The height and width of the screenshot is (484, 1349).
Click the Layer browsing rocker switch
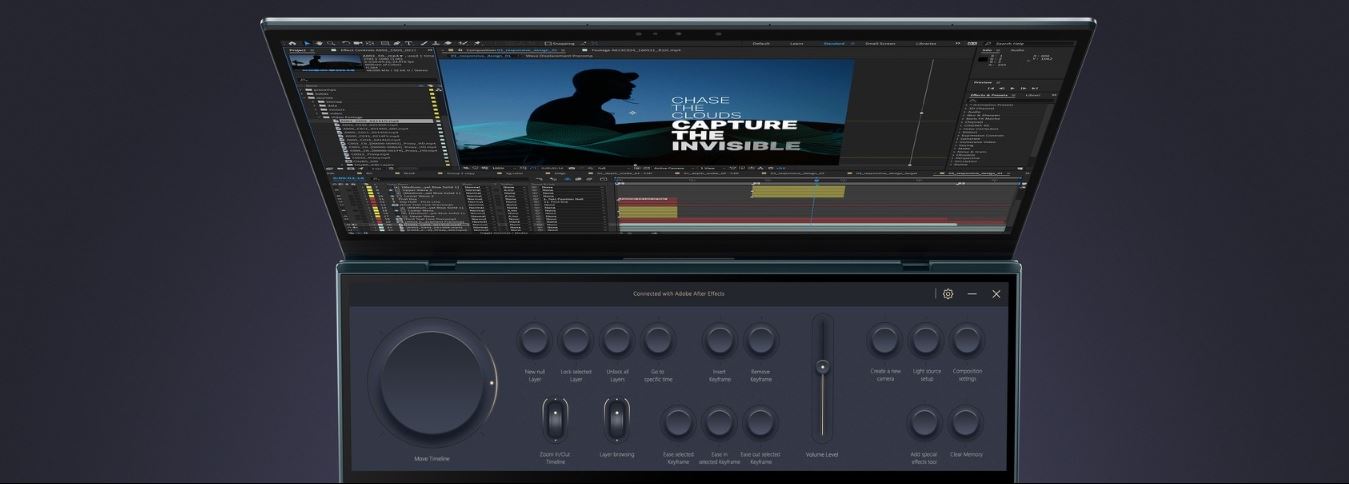coord(617,419)
